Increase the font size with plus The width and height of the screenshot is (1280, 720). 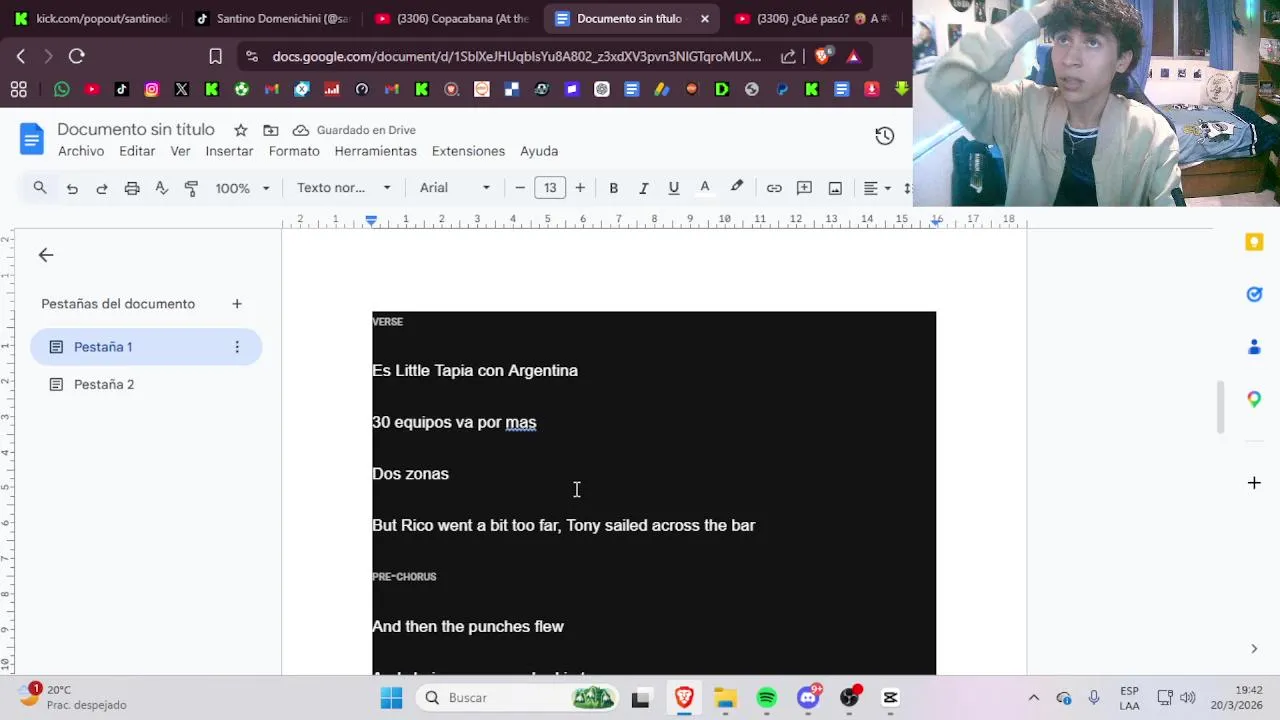[x=580, y=188]
